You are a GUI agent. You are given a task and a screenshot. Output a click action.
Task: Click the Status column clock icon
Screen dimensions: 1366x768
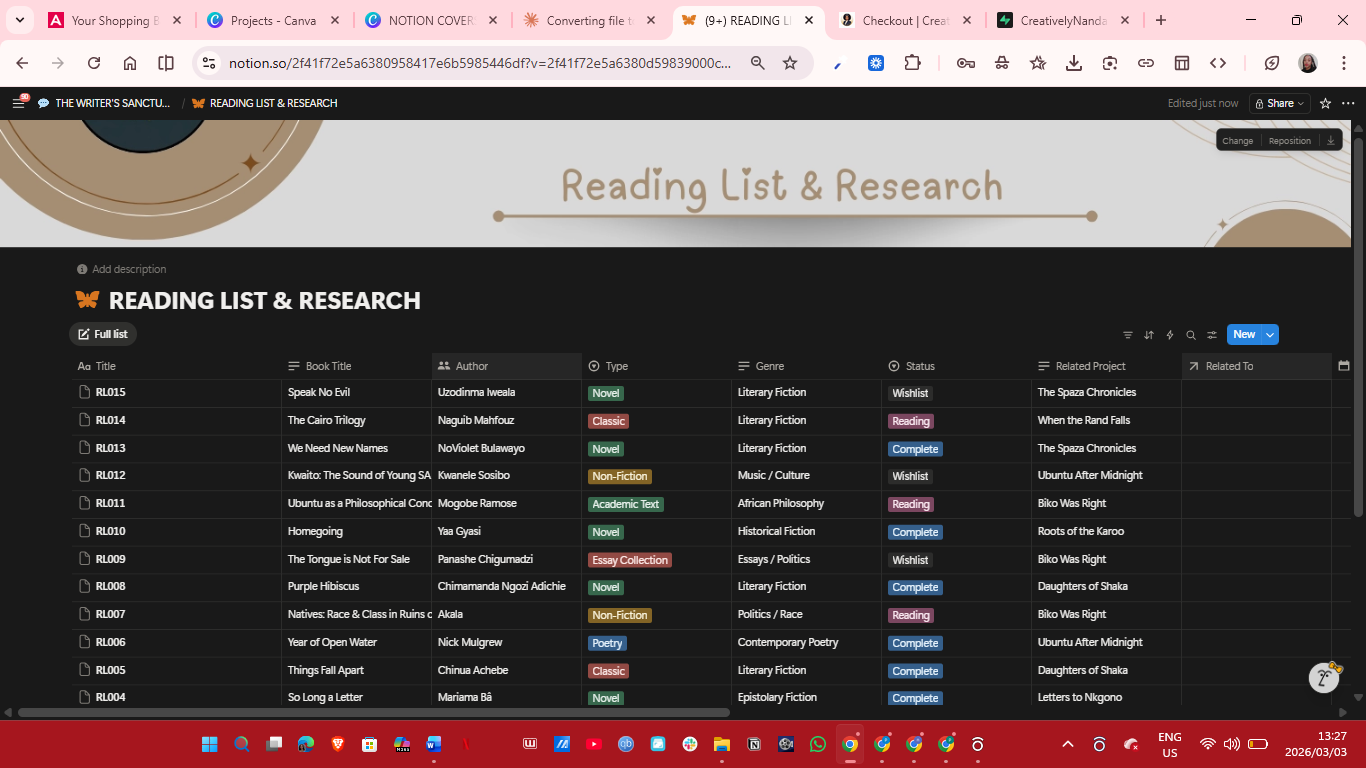click(x=893, y=366)
